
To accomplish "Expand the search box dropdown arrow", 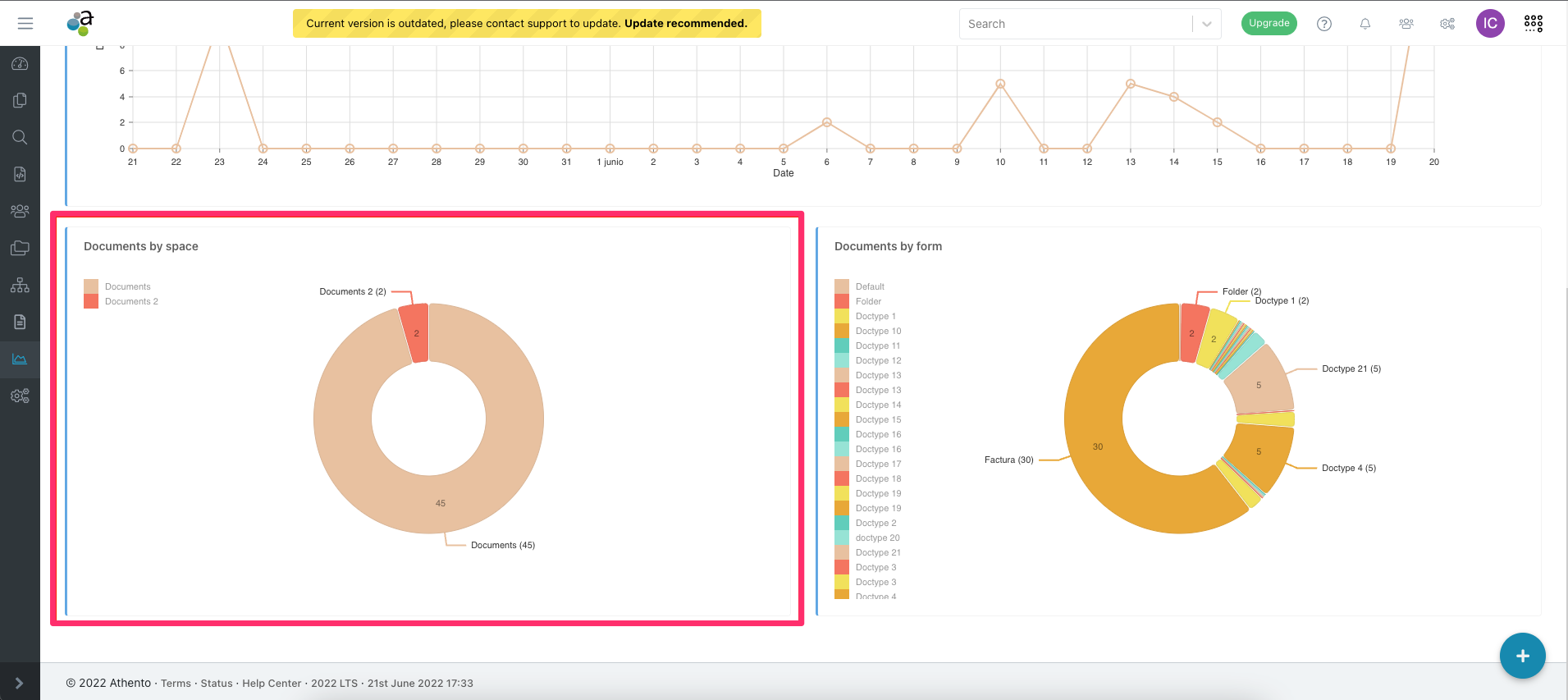I will [1207, 24].
